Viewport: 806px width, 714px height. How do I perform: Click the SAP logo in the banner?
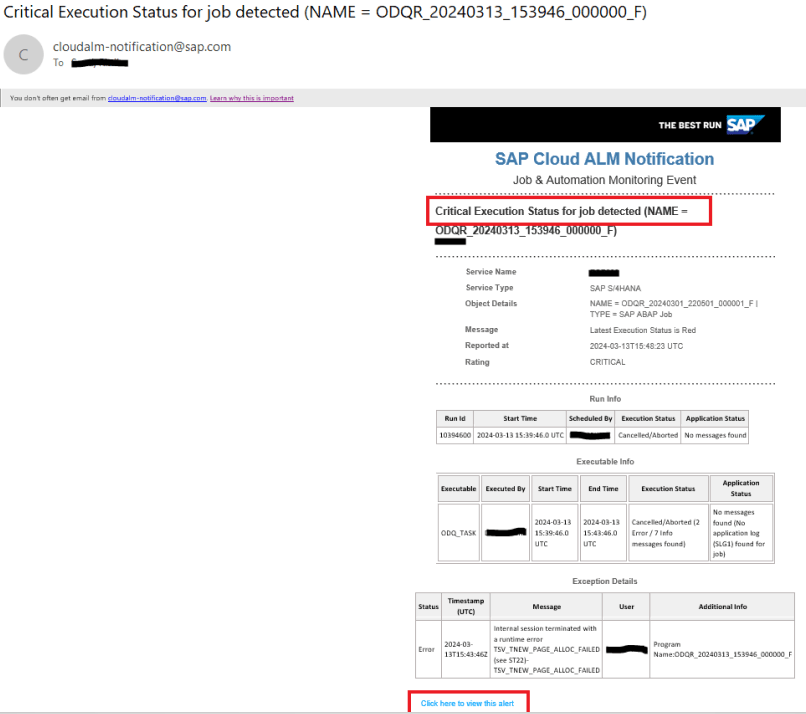coord(745,124)
